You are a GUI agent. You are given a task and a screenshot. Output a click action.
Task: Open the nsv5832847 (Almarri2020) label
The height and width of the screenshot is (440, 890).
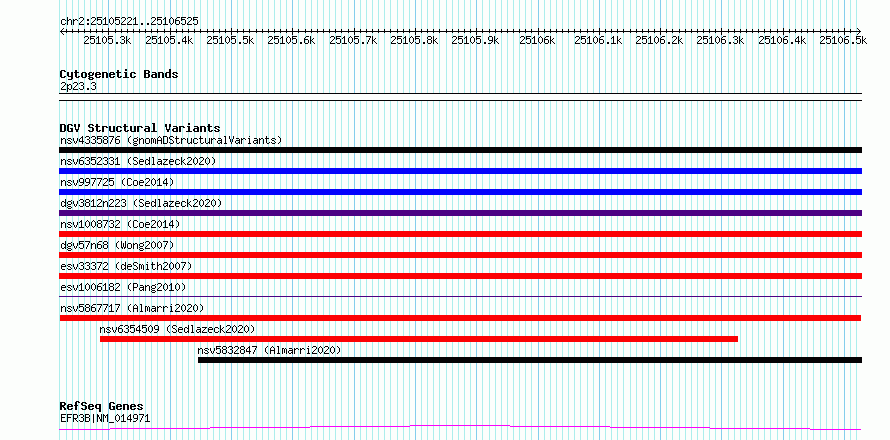click(269, 350)
